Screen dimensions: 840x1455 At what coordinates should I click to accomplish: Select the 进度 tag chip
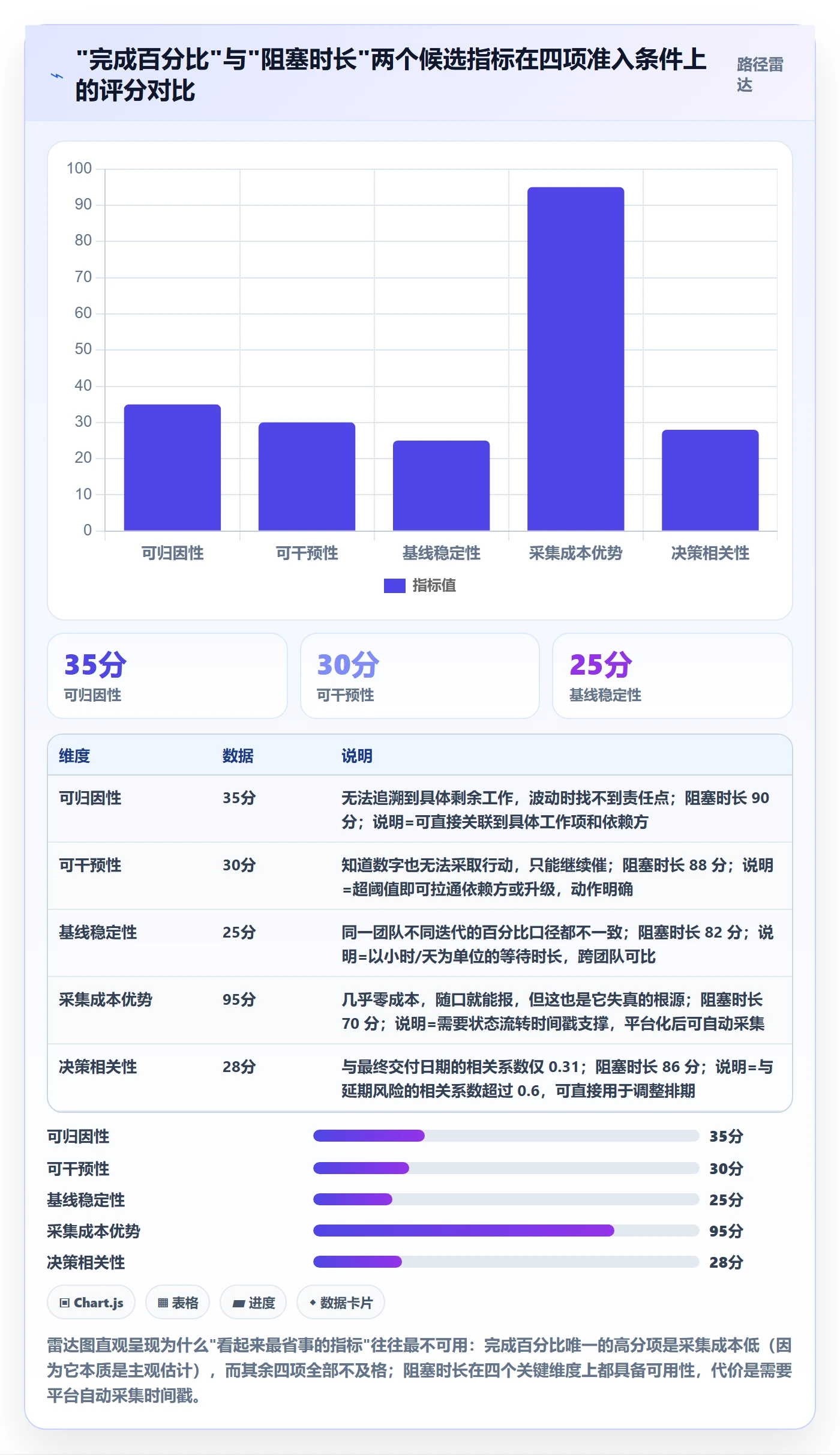253,1302
